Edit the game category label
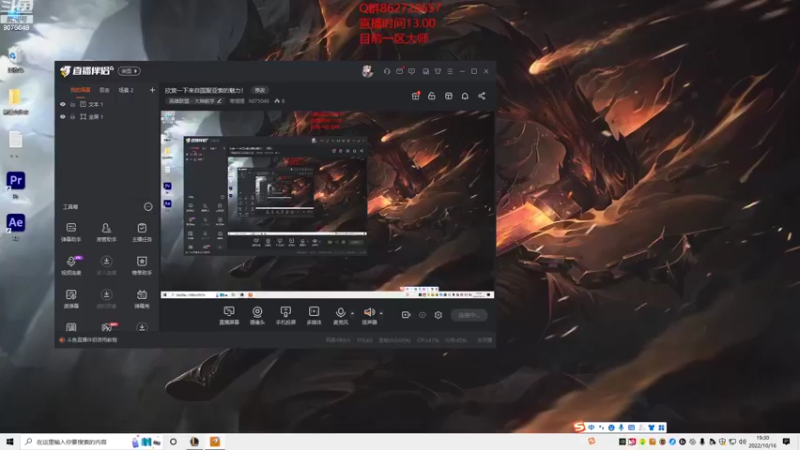800x450 pixels. coord(195,101)
